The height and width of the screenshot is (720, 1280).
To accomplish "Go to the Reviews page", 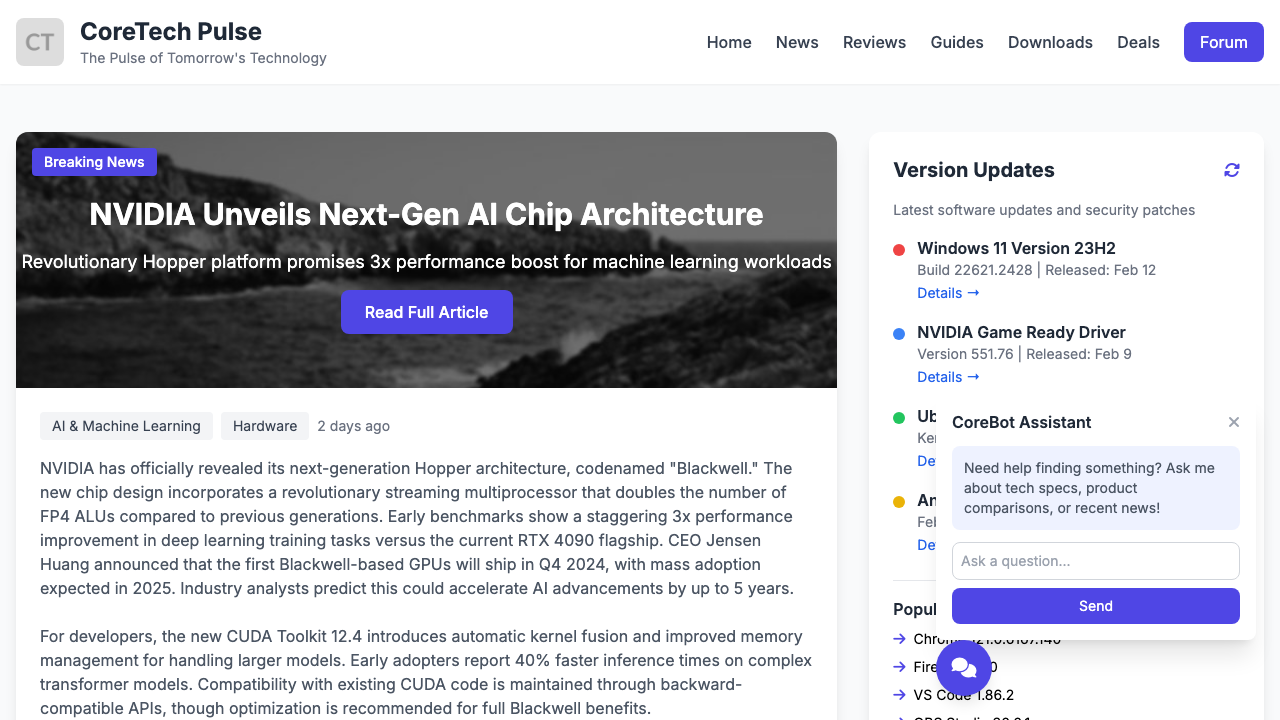I will (874, 42).
